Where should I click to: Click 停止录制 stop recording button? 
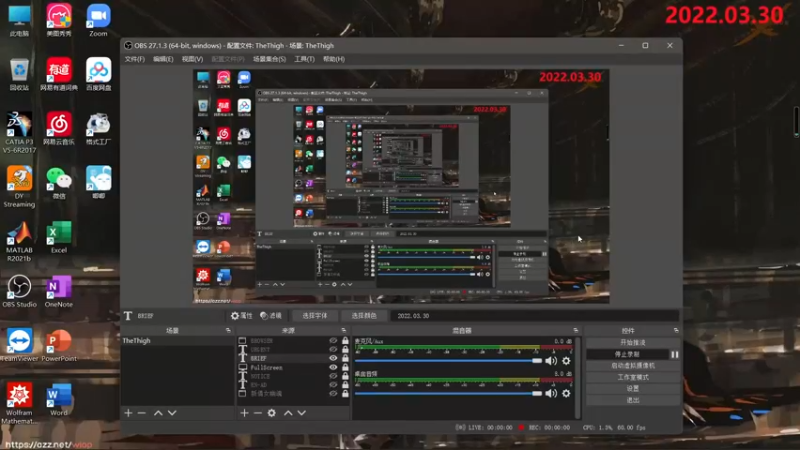tap(628, 354)
